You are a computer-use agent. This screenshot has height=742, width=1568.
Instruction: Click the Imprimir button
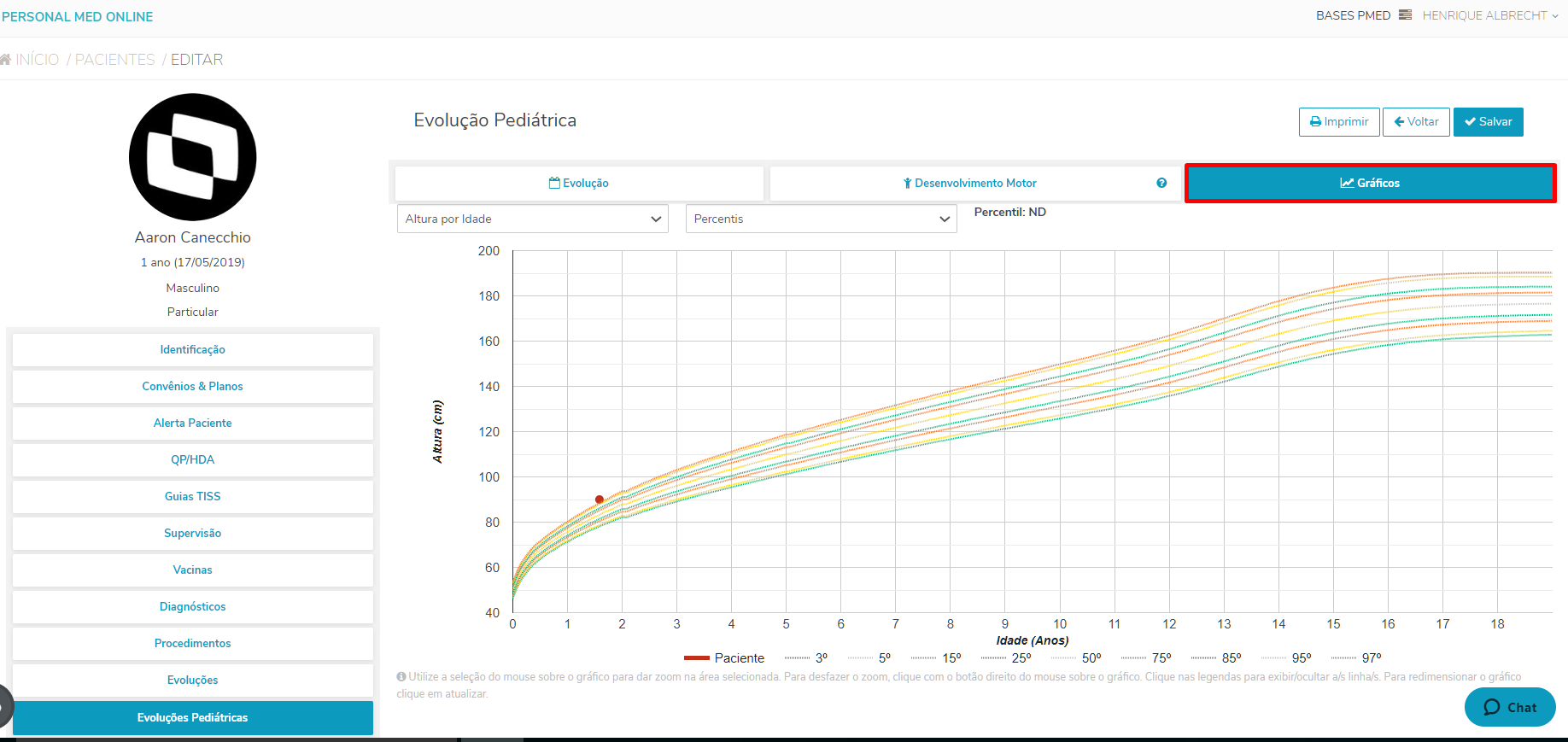point(1339,122)
